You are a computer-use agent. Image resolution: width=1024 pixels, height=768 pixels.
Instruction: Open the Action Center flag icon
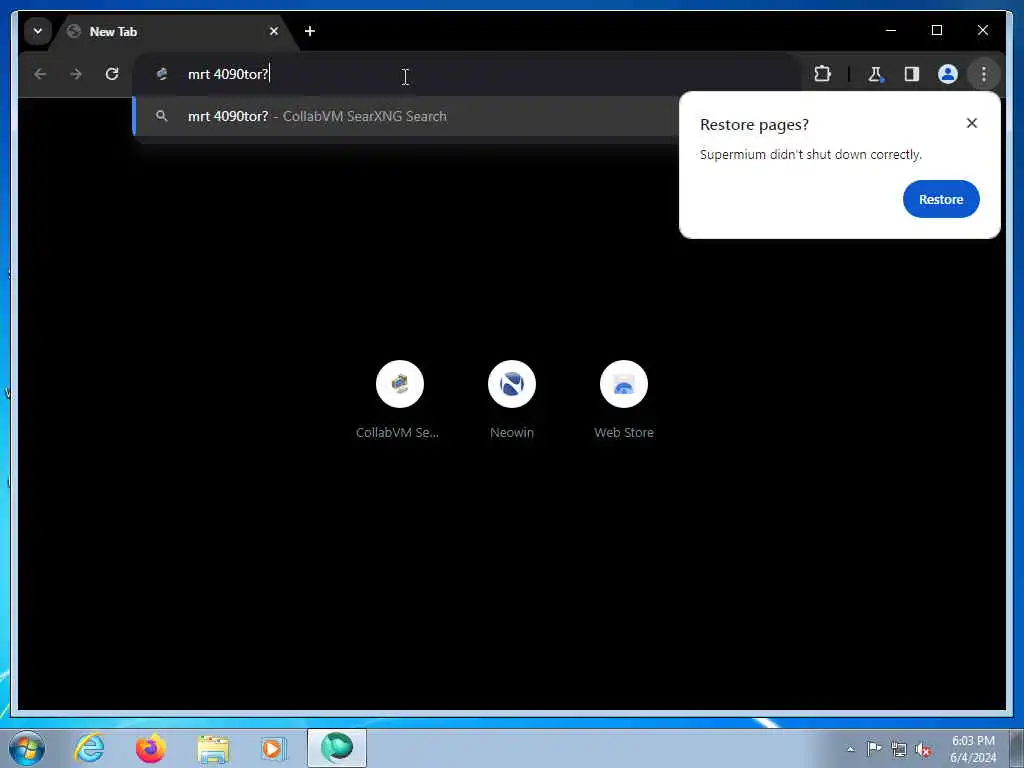[874, 748]
